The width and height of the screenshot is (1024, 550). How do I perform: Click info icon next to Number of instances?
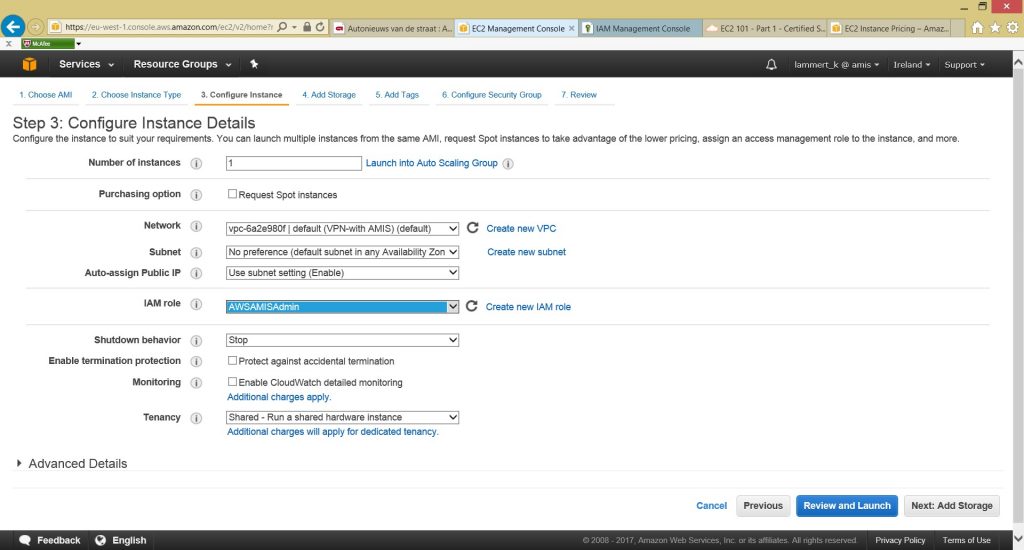pos(196,163)
